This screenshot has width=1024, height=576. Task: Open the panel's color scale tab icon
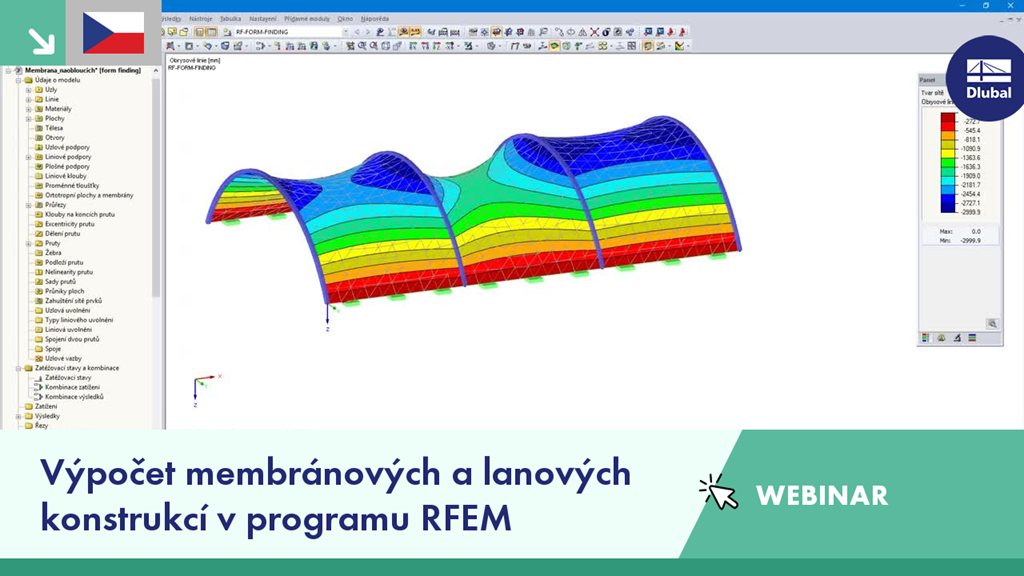pyautogui.click(x=925, y=338)
